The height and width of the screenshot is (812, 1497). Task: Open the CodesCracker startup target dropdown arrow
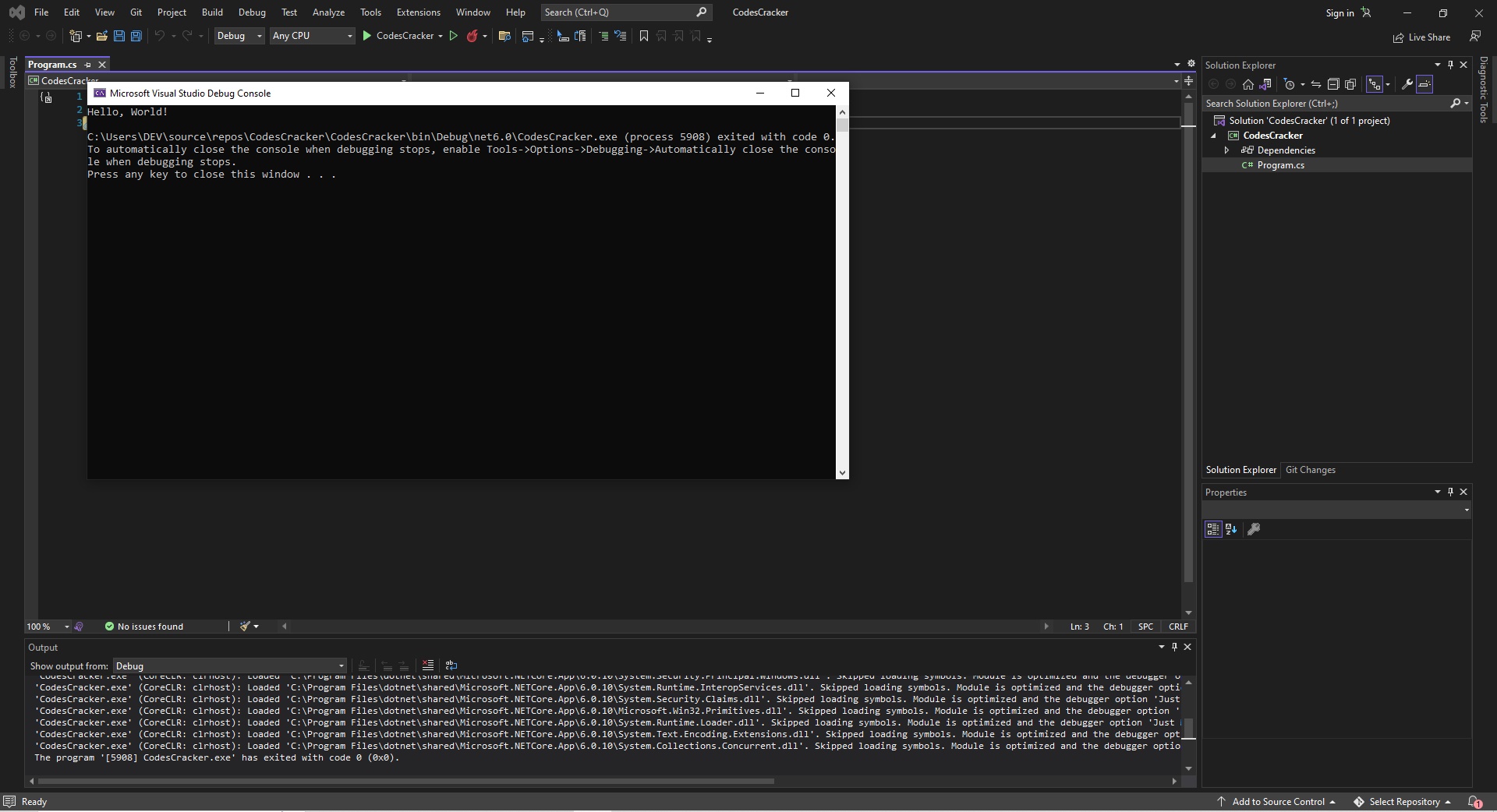pos(441,36)
